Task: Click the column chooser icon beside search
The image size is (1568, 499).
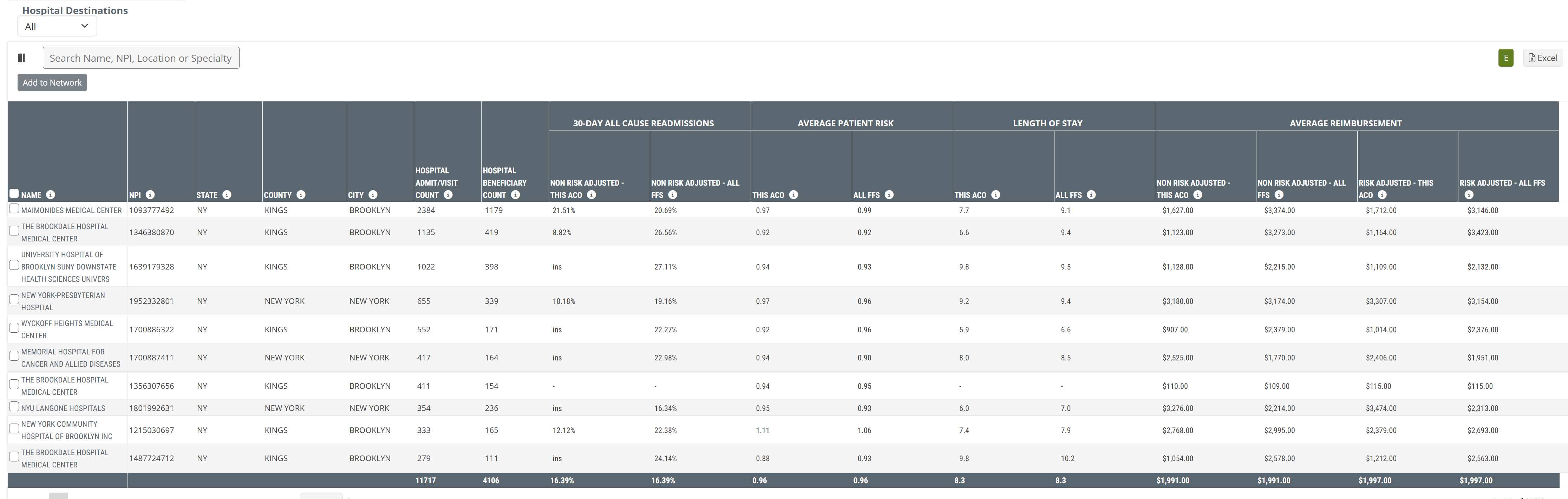Action: [21, 58]
